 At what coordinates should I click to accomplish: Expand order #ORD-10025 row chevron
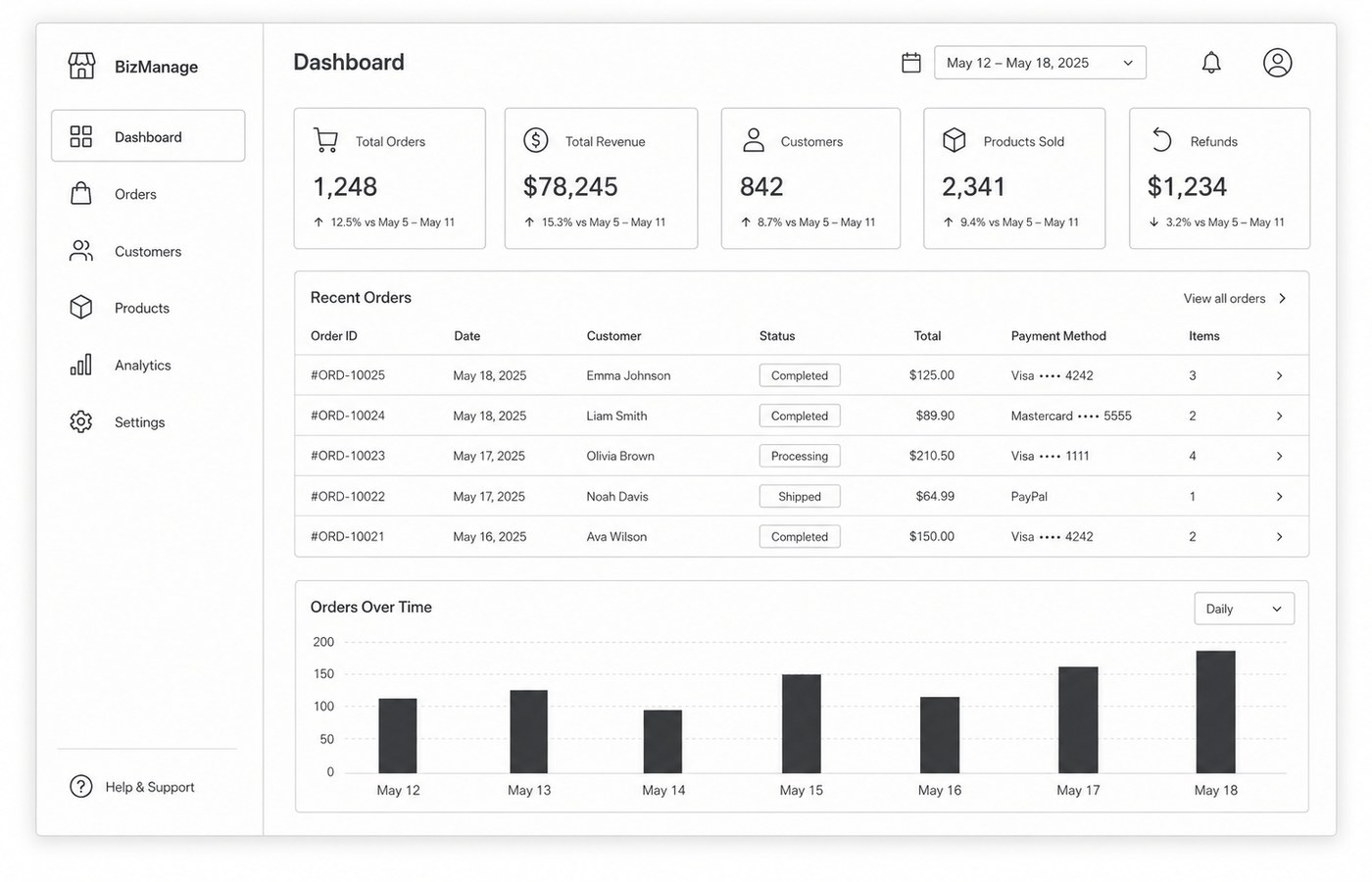pyautogui.click(x=1279, y=375)
